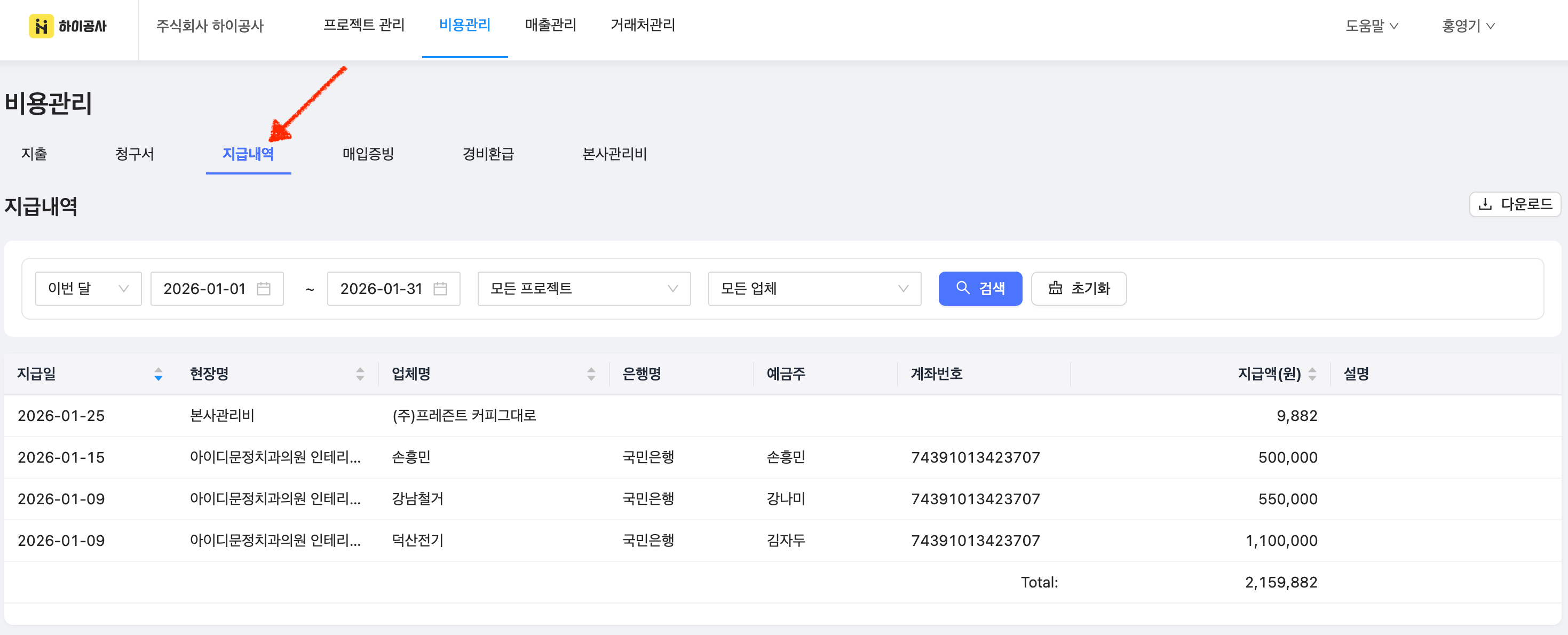
Task: Sort by 업체명 using sort arrows
Action: click(x=591, y=374)
